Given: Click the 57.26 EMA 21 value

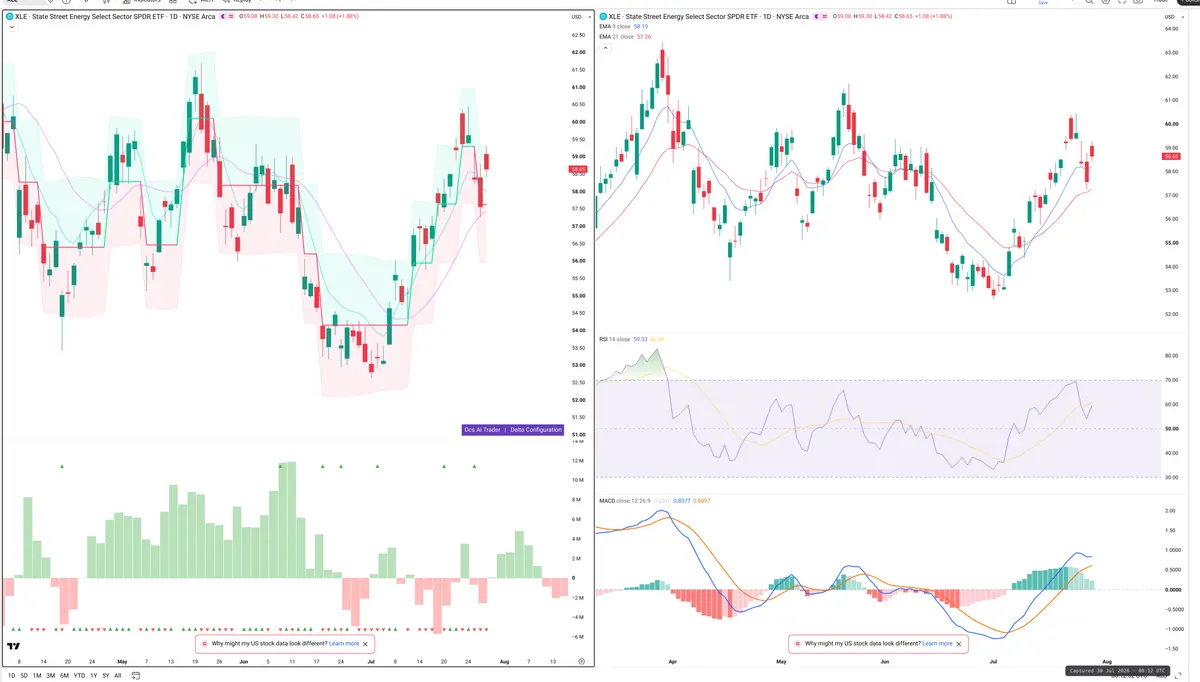Looking at the screenshot, I should point(644,37).
